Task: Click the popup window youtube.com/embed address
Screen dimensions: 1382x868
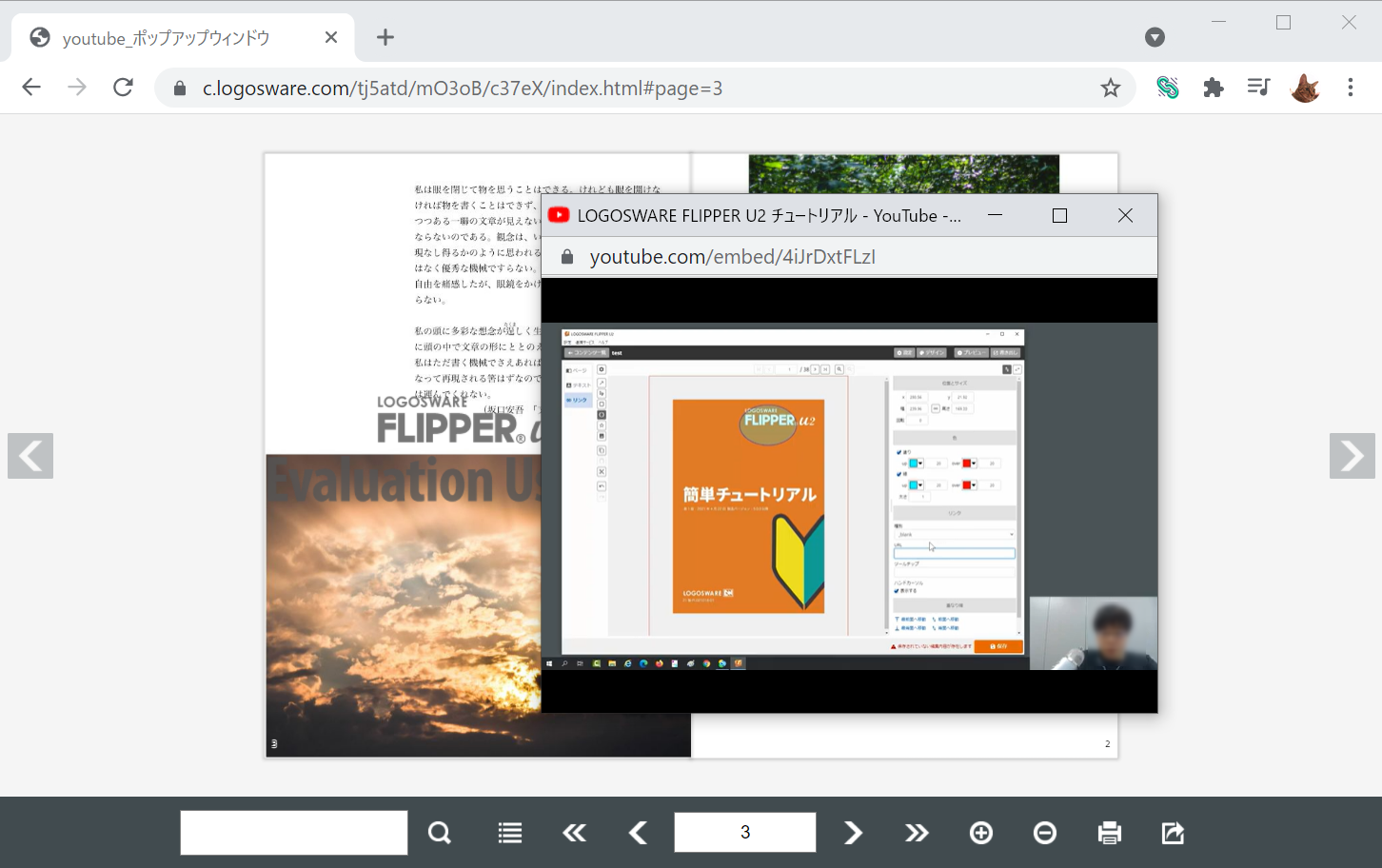Action: tap(733, 257)
